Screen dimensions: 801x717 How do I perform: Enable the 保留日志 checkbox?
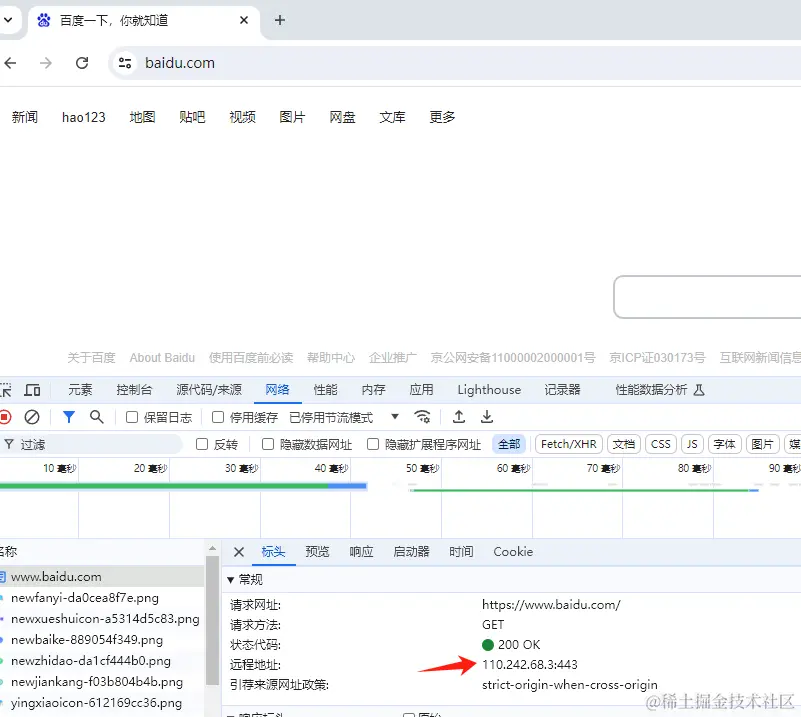[132, 417]
